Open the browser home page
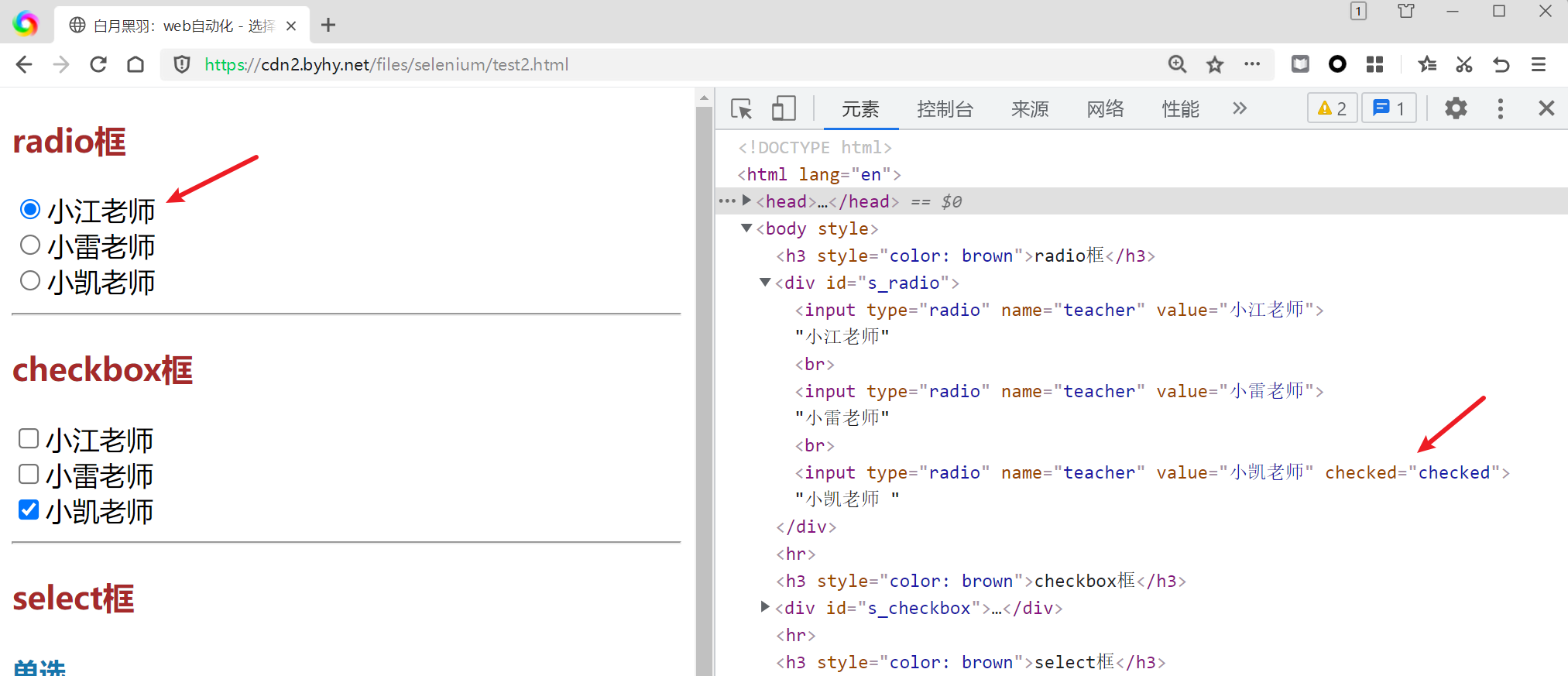Viewport: 1568px width, 676px height. tap(136, 64)
